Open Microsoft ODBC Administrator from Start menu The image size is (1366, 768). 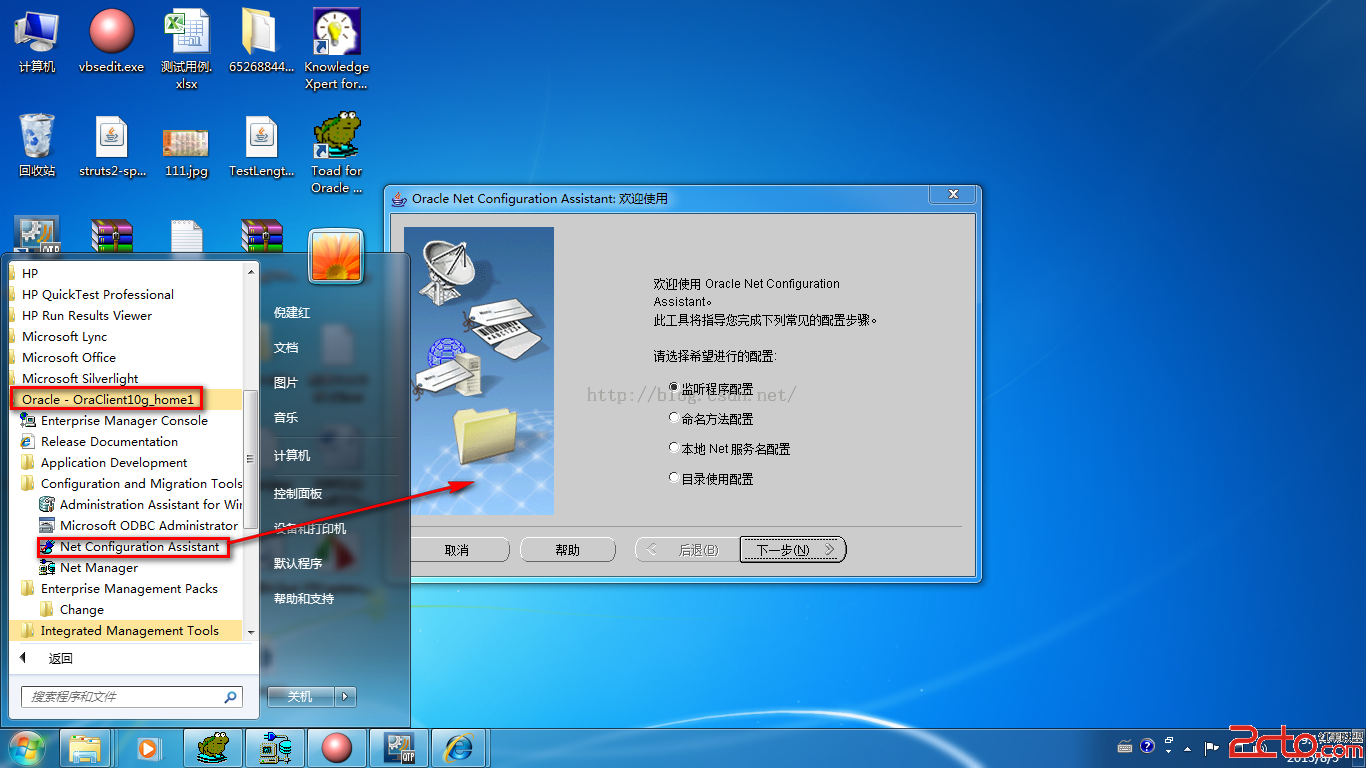click(x=138, y=525)
